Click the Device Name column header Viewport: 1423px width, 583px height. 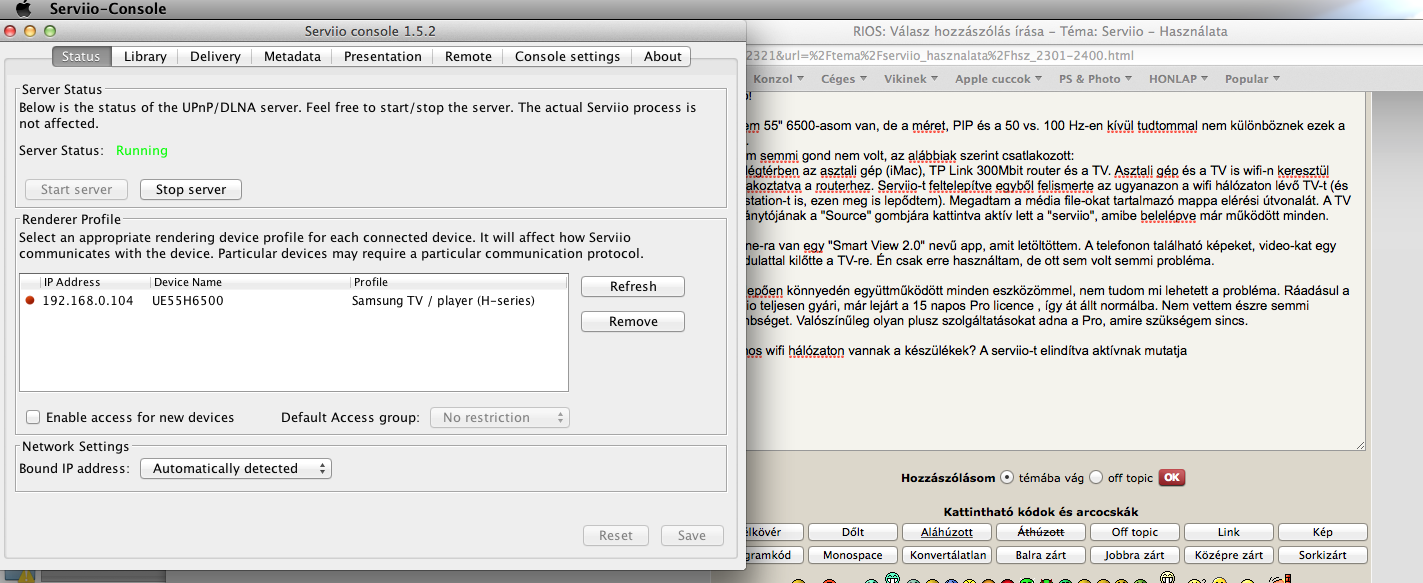tap(249, 282)
